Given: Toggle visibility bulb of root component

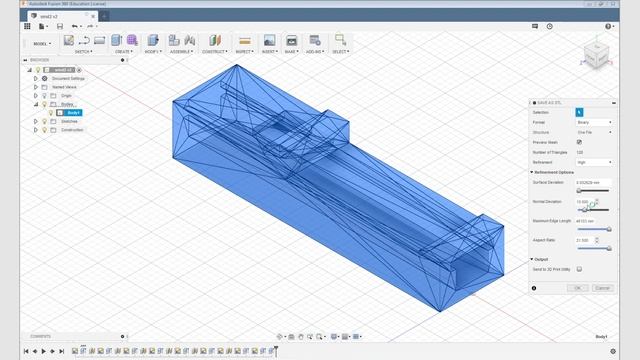Looking at the screenshot, I should tap(38, 70).
